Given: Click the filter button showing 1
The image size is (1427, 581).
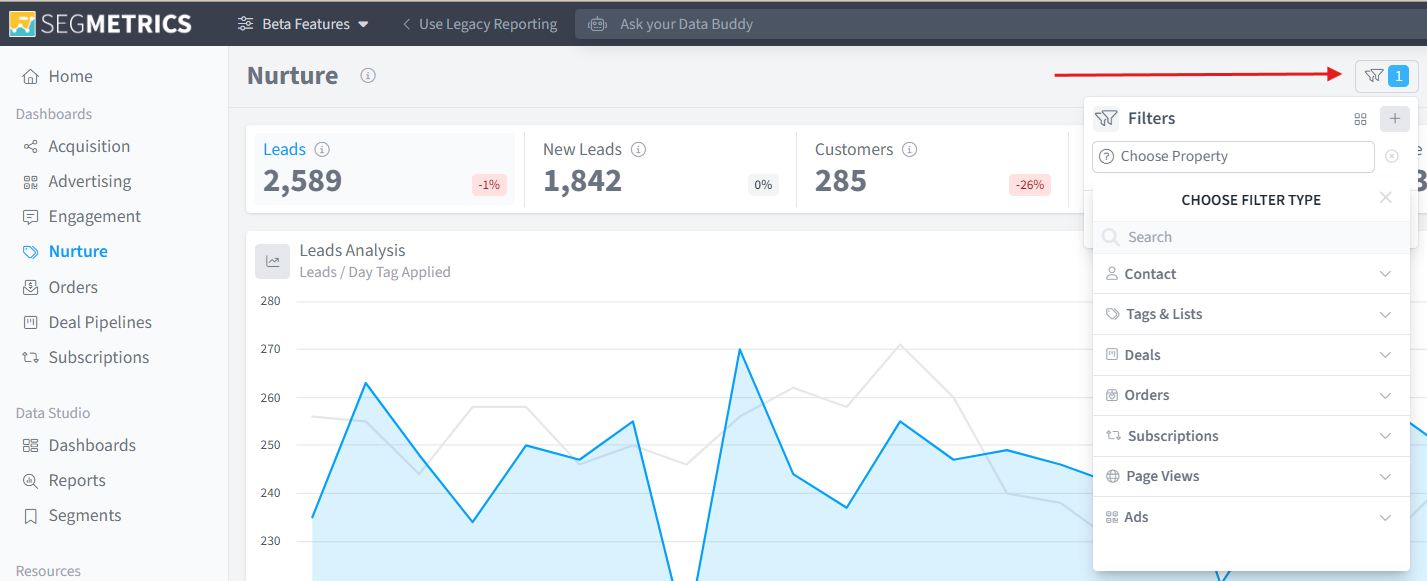Looking at the screenshot, I should (1387, 75).
